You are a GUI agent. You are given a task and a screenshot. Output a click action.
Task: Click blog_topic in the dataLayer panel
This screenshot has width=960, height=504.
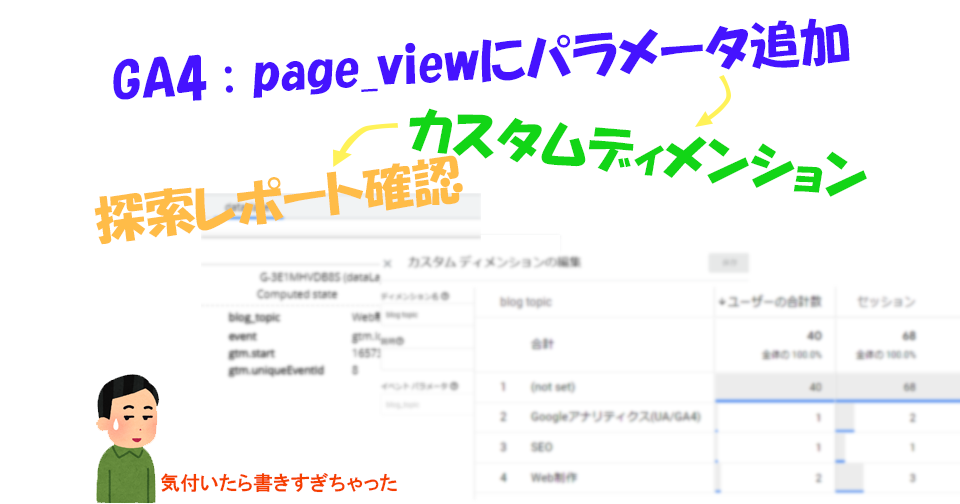[x=254, y=317]
